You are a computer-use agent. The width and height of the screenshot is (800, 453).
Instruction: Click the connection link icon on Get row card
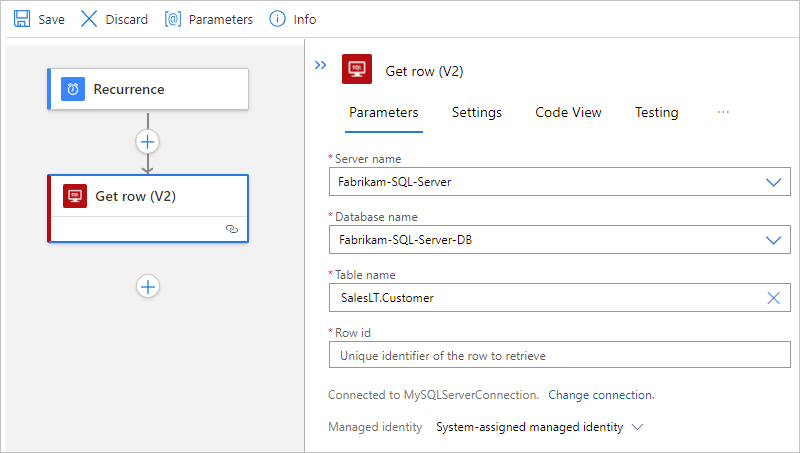click(x=232, y=229)
